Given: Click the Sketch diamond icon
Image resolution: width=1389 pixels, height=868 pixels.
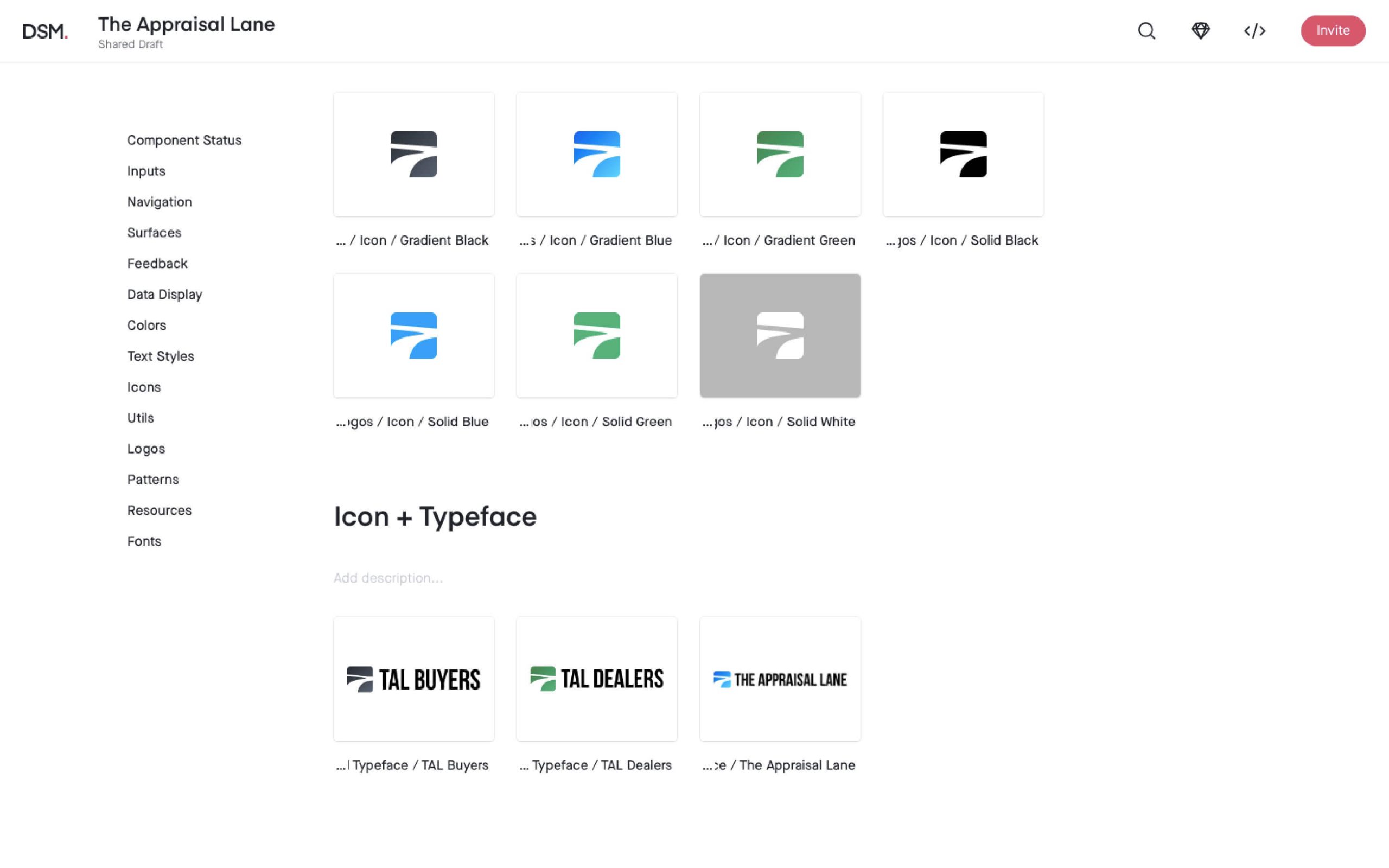Looking at the screenshot, I should tap(1200, 30).
